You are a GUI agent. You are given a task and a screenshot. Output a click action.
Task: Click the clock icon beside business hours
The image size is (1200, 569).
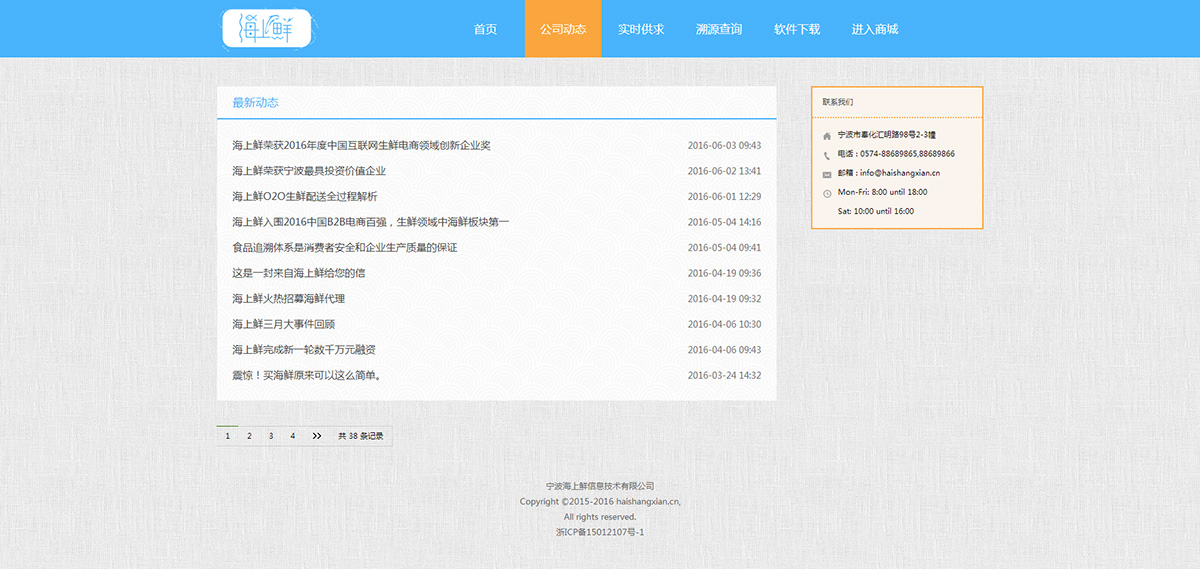[826, 193]
